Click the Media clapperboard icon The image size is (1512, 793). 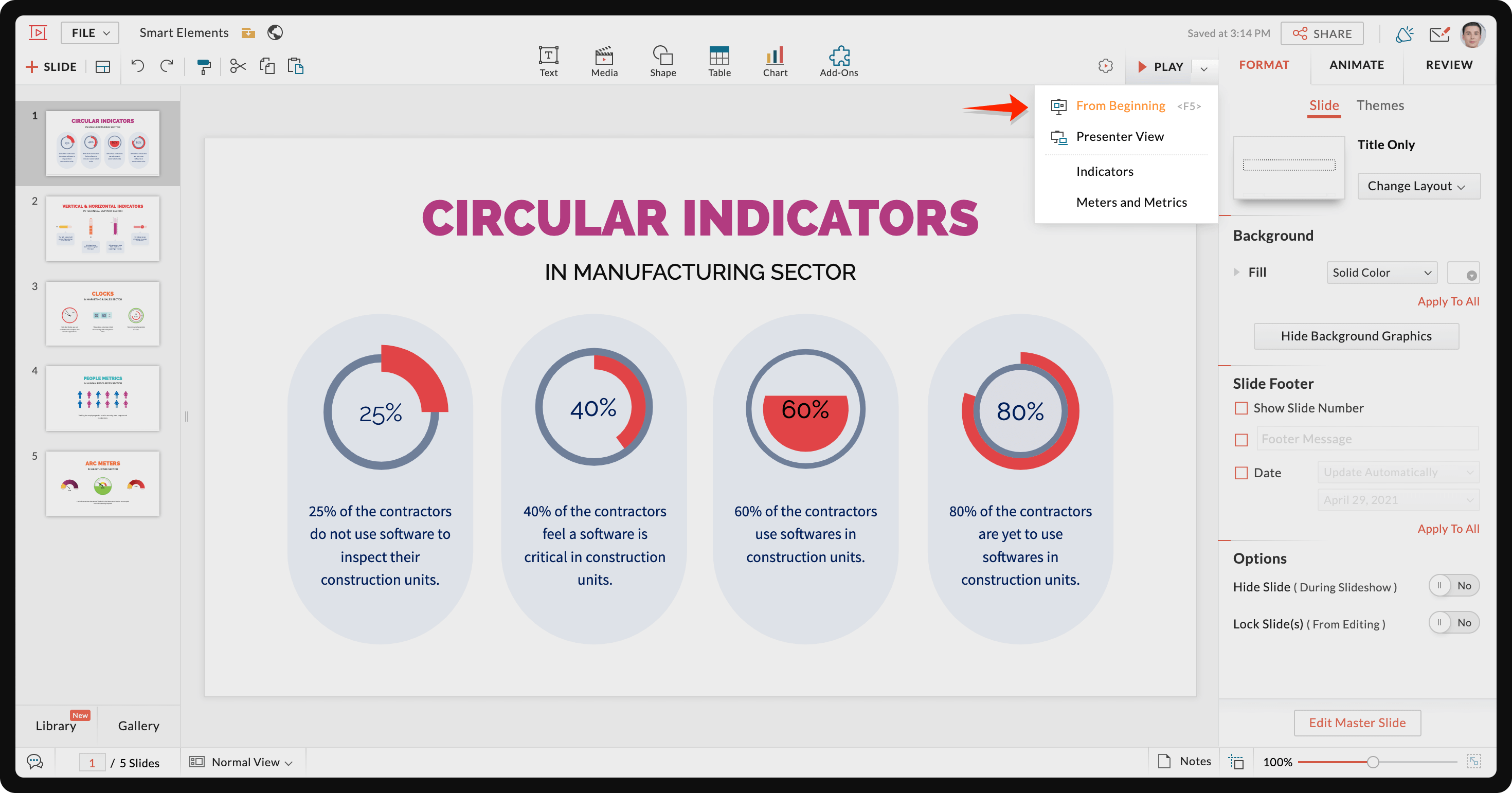point(604,61)
